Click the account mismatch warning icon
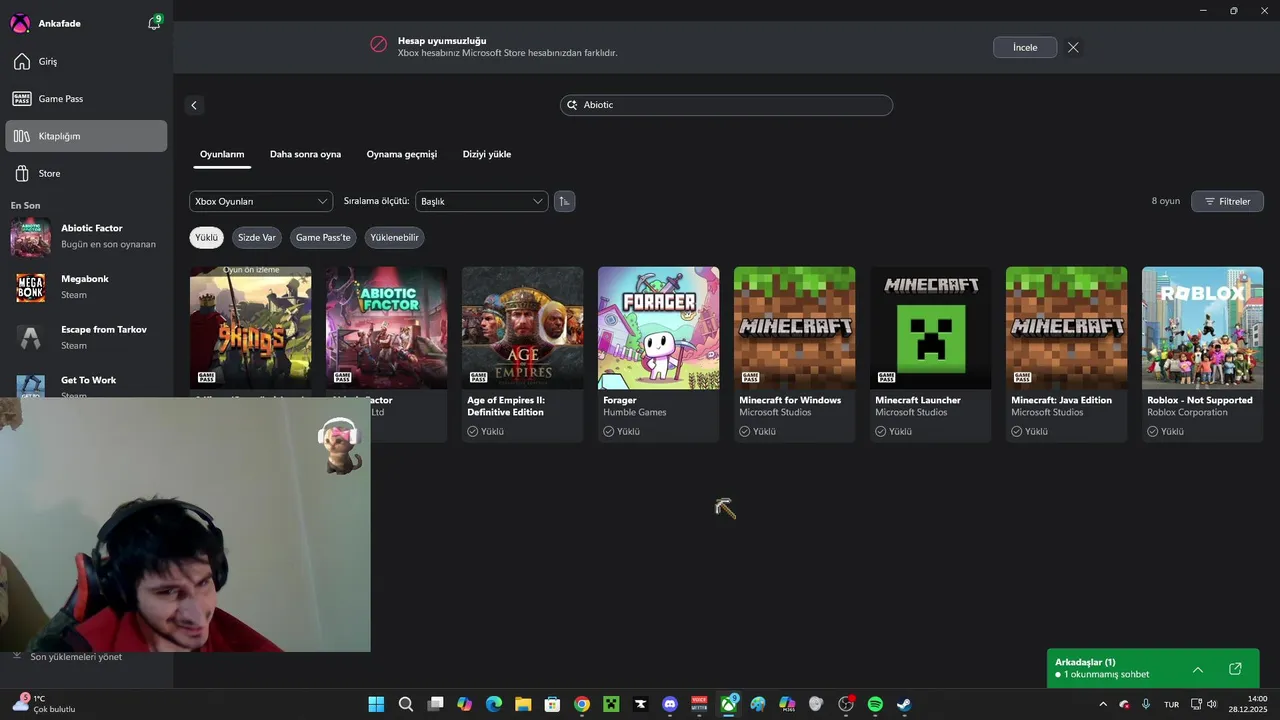 pyautogui.click(x=378, y=44)
